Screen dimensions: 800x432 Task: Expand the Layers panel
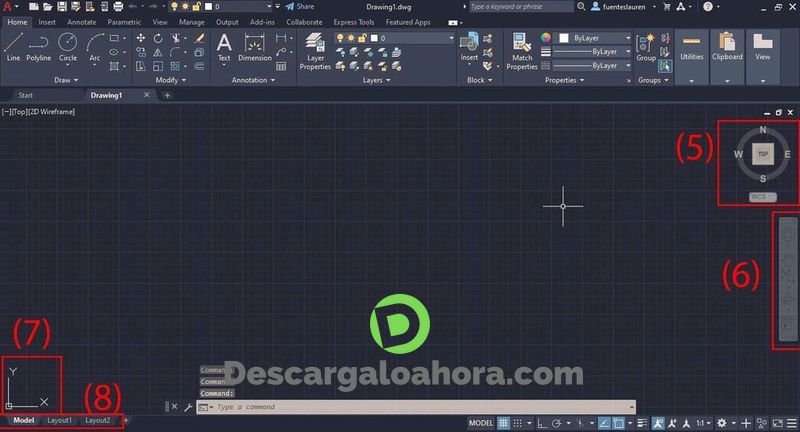coord(377,80)
